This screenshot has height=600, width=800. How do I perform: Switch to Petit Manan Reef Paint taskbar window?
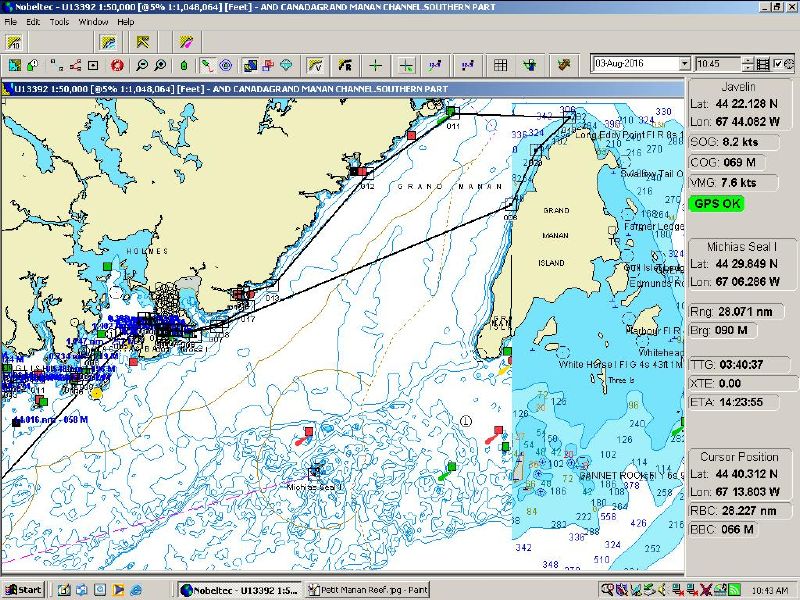pos(368,589)
